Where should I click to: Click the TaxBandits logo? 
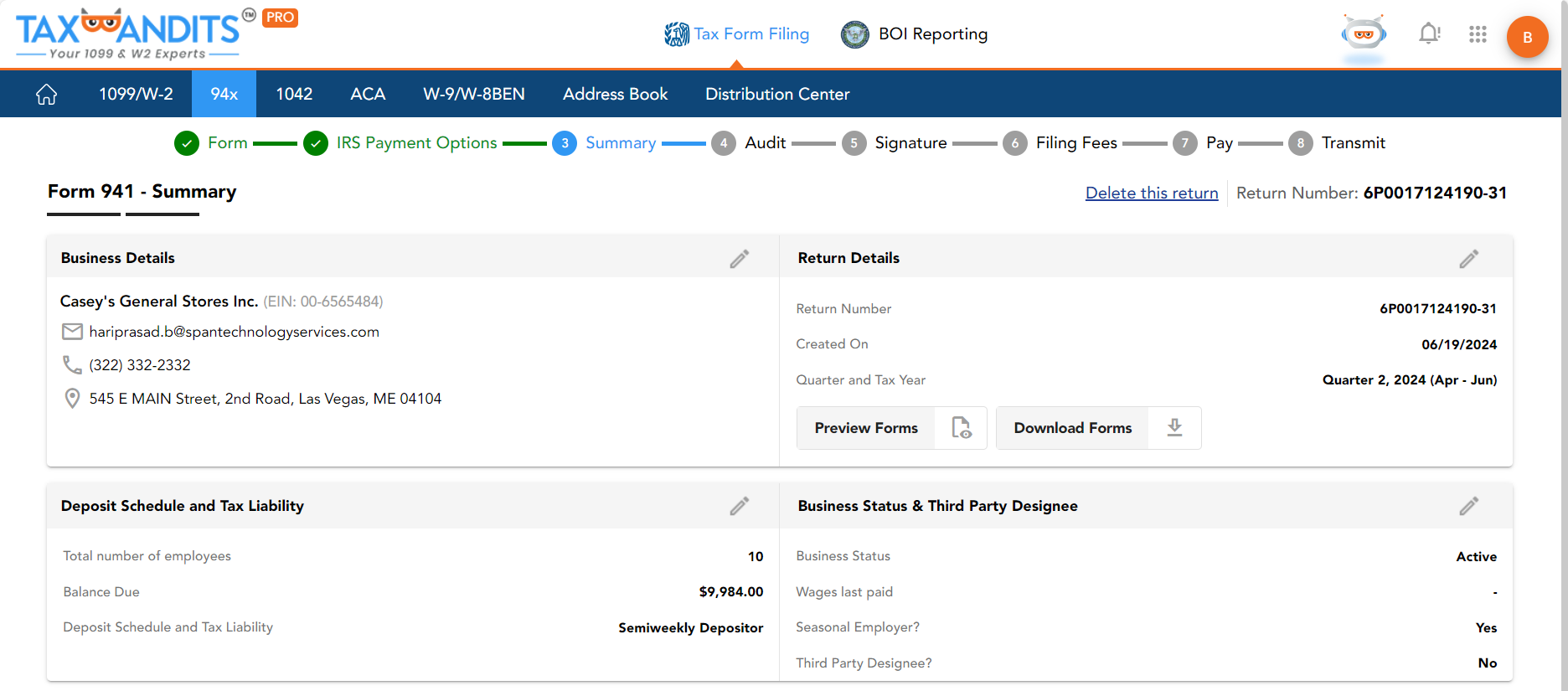coord(136,34)
